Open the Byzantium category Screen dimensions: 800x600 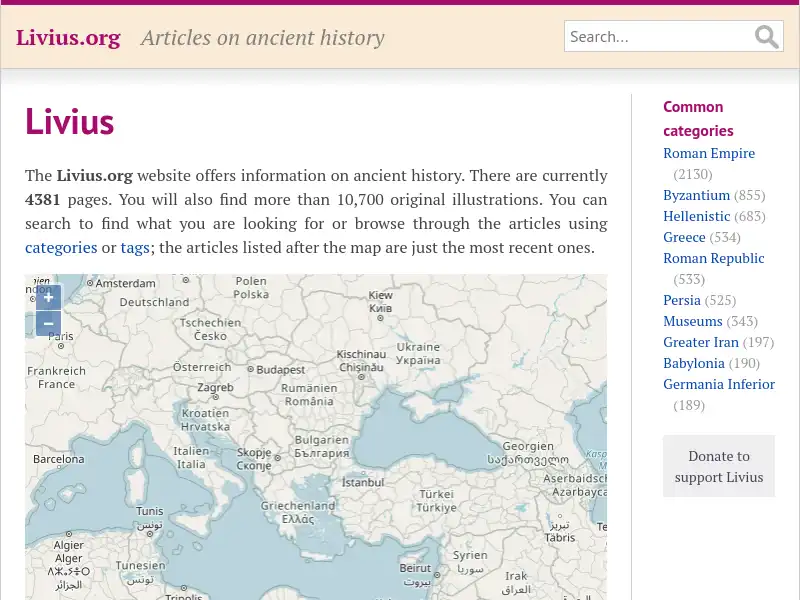[697, 195]
